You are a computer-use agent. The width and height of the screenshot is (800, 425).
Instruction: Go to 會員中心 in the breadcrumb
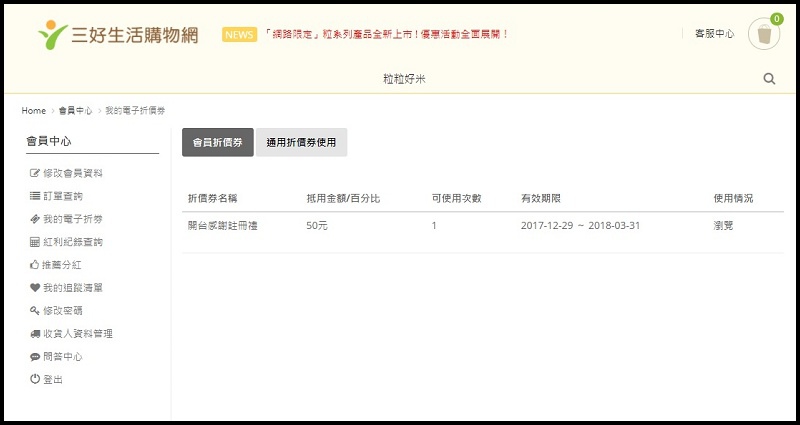(76, 110)
